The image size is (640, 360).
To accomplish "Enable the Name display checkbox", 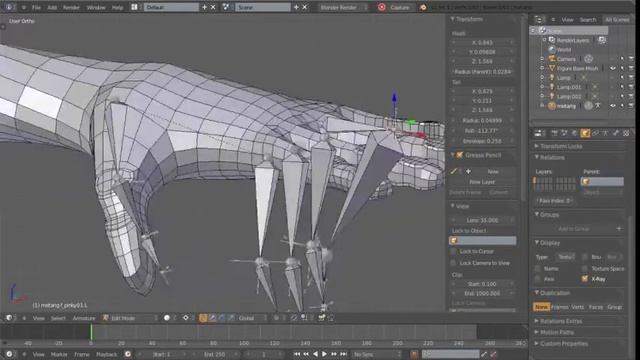I will click(x=538, y=269).
